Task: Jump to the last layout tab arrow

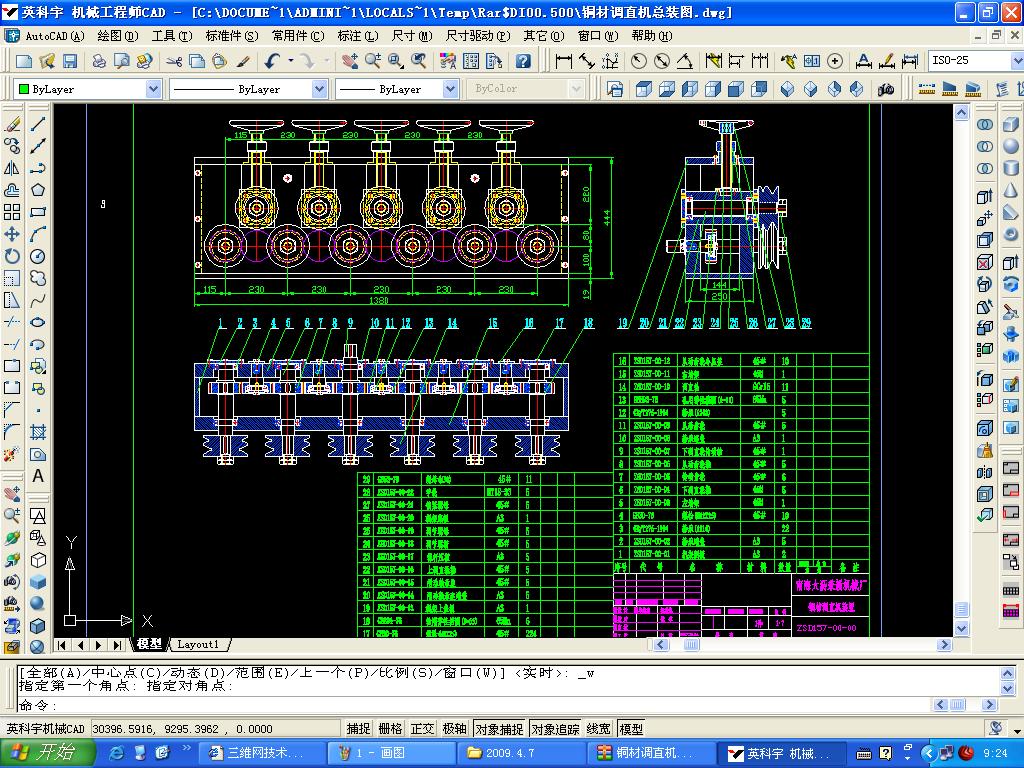Action: coord(117,645)
